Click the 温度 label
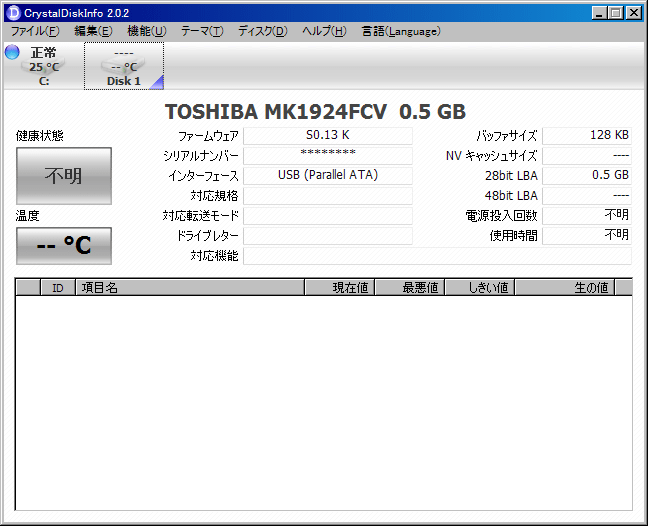 28,216
